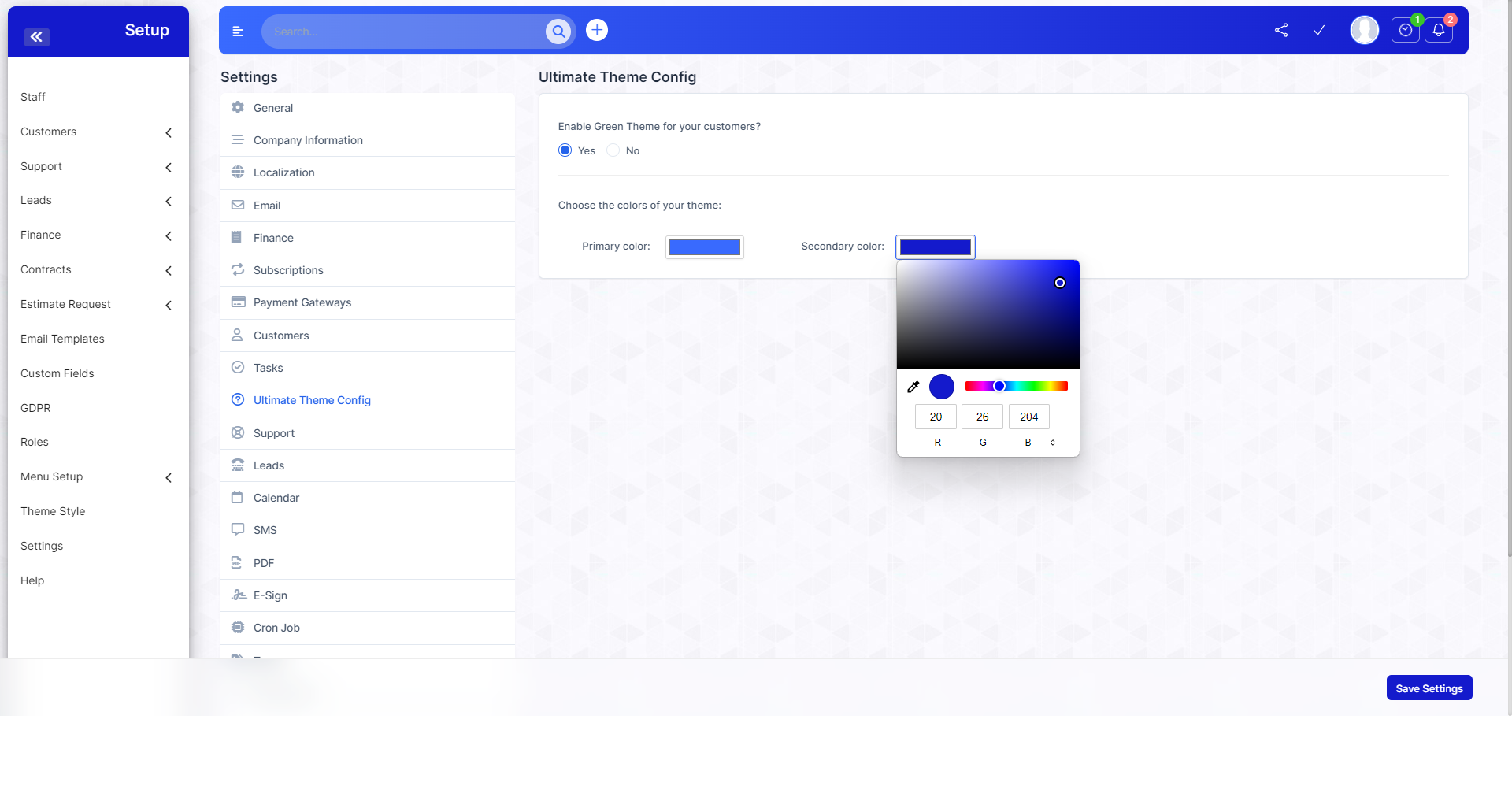Open the notifications bell icon
The image size is (1512, 812).
point(1439,31)
